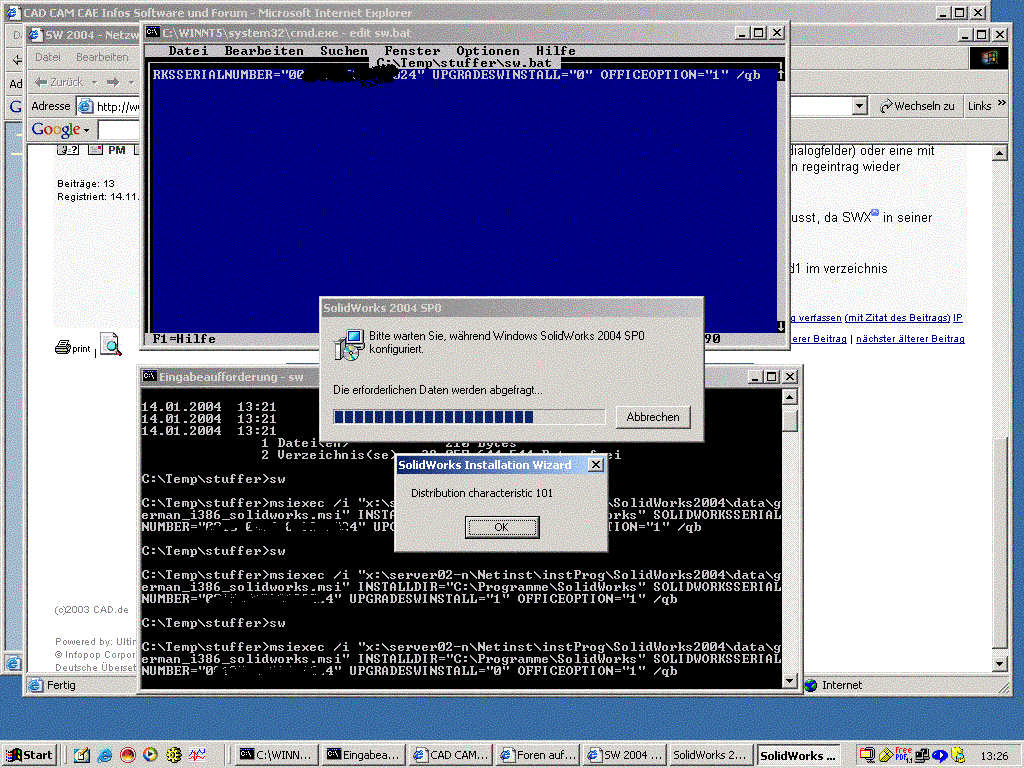
Task: Switch to SW 2004 taskbar button
Action: (624, 755)
